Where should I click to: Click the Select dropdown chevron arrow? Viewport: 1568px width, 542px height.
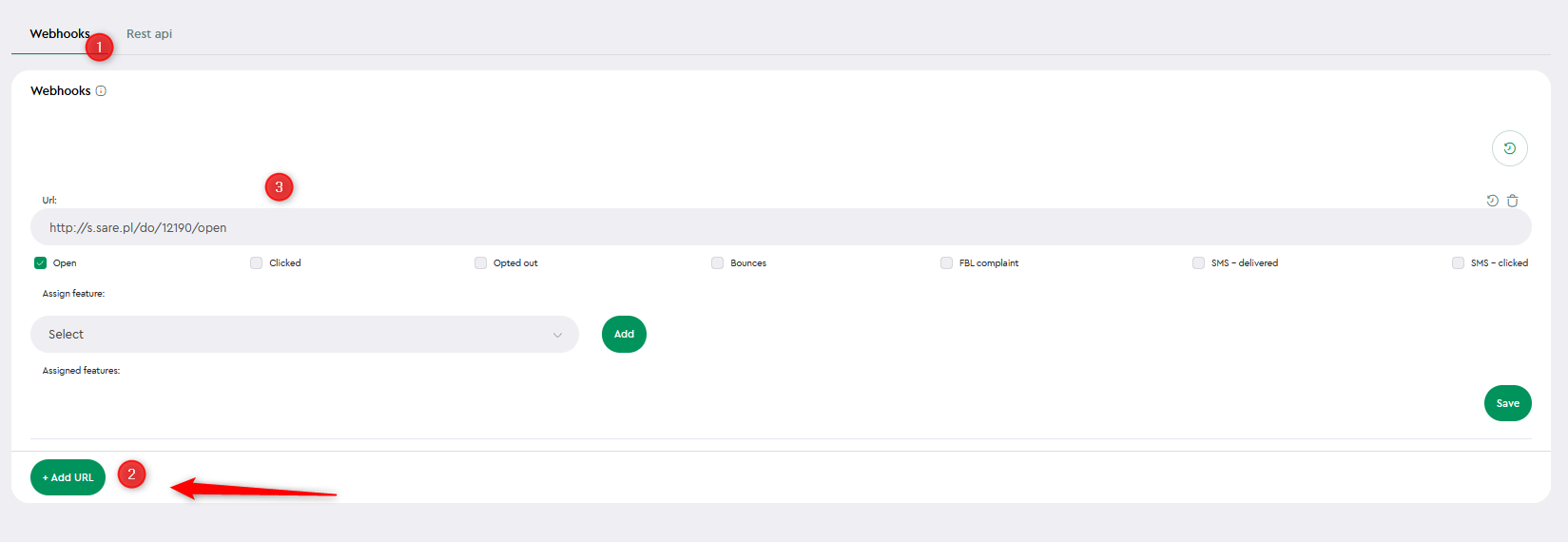(557, 335)
